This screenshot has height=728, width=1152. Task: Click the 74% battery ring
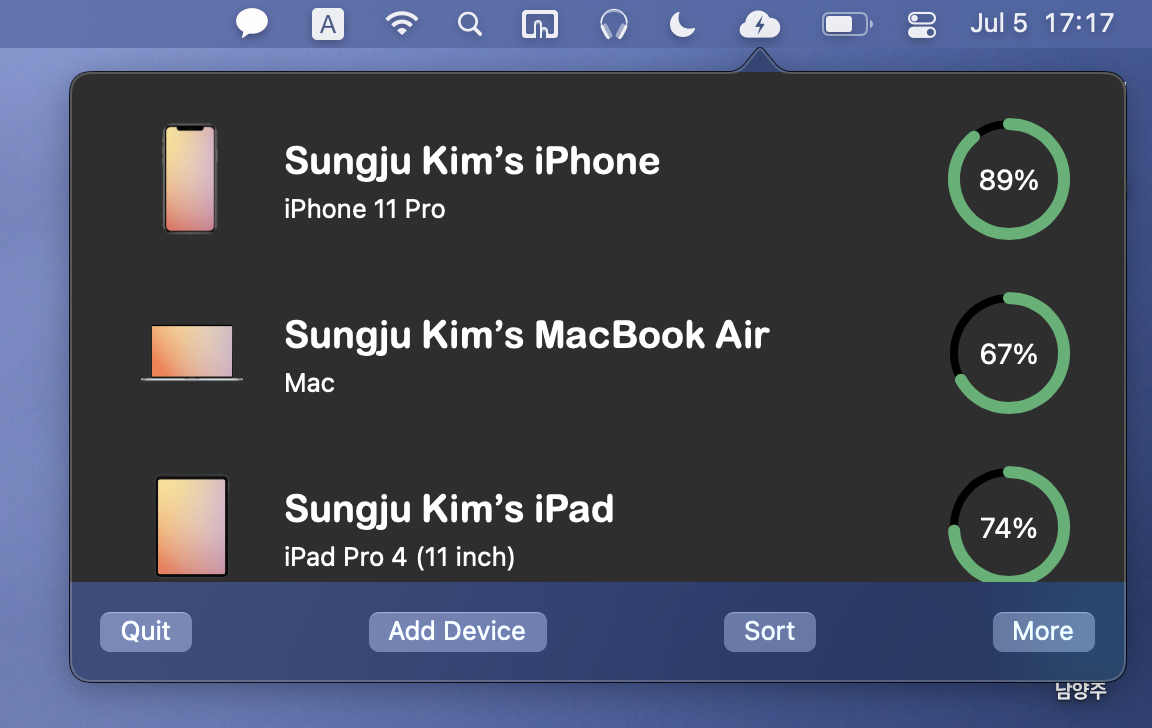pyautogui.click(x=1009, y=525)
